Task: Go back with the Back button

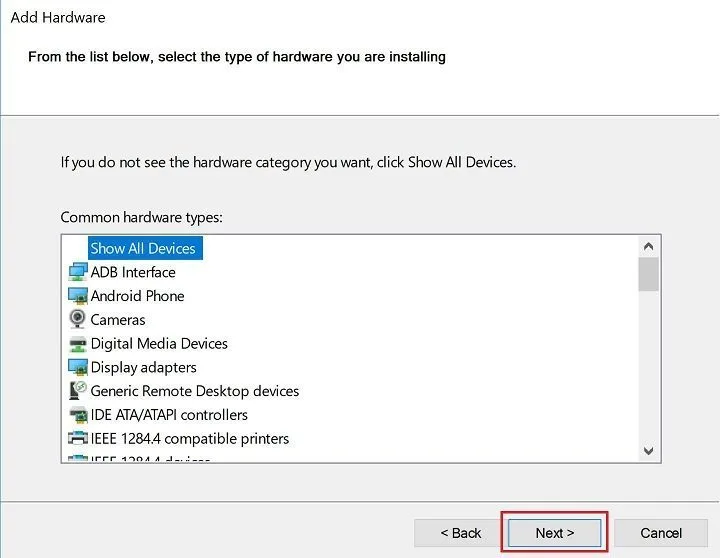Action: [461, 533]
